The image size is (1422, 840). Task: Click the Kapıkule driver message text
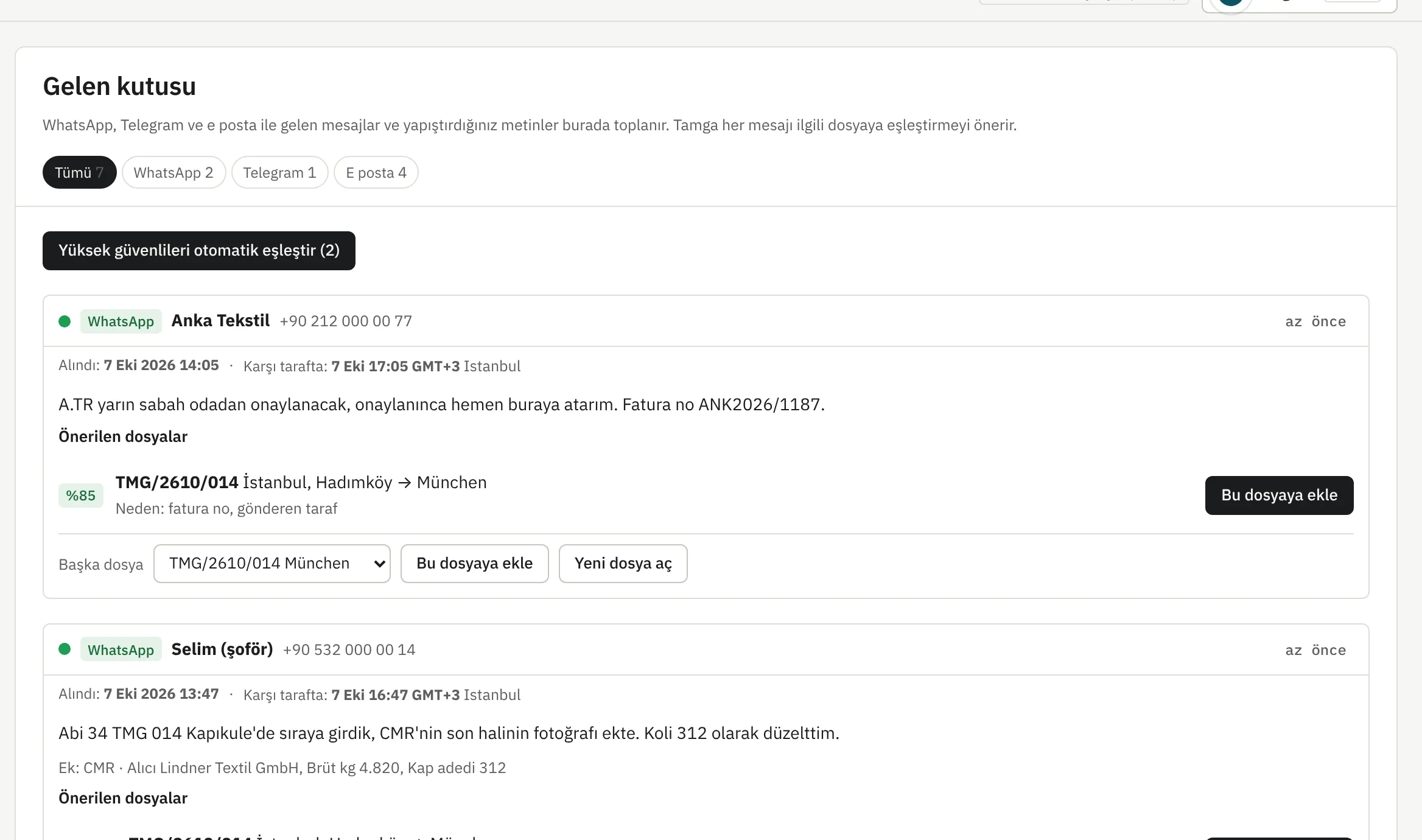click(449, 733)
